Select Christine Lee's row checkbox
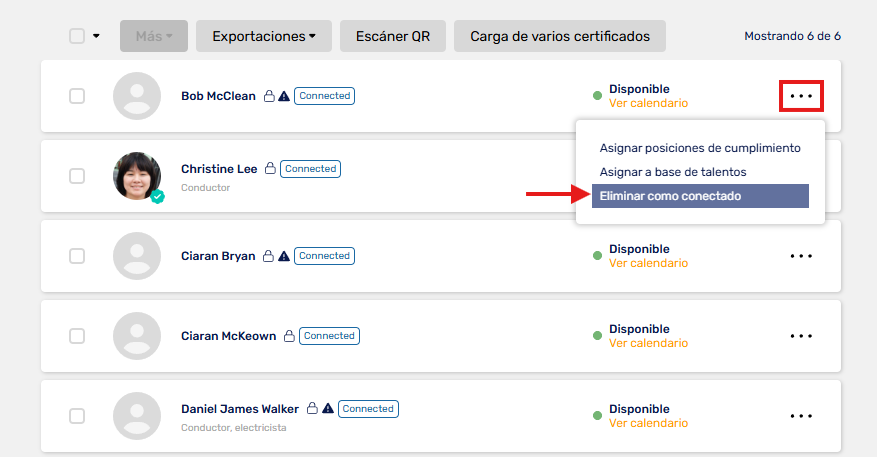 77,176
